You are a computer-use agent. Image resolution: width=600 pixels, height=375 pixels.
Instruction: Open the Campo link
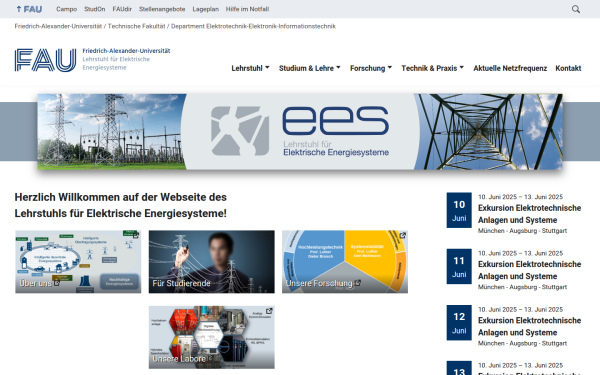[66, 9]
